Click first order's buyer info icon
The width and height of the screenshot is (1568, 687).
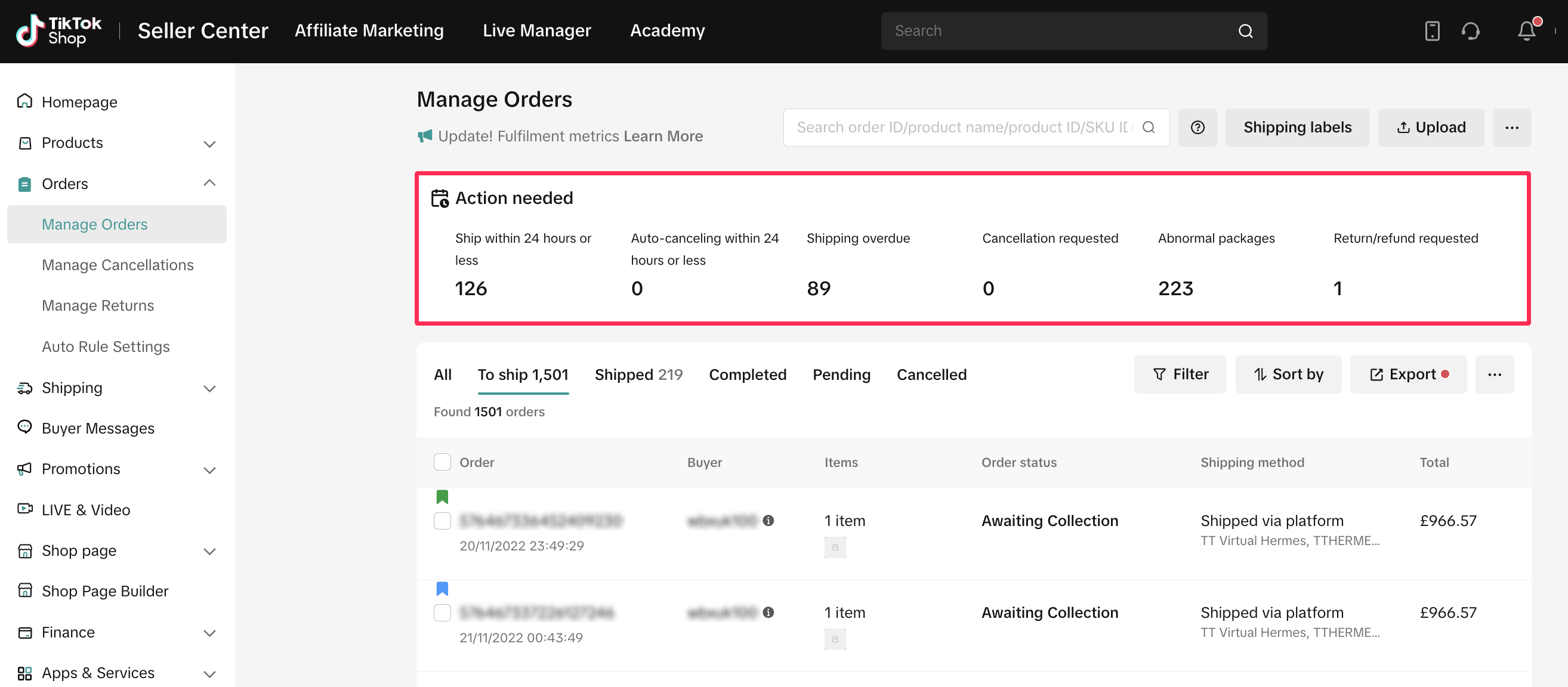768,520
